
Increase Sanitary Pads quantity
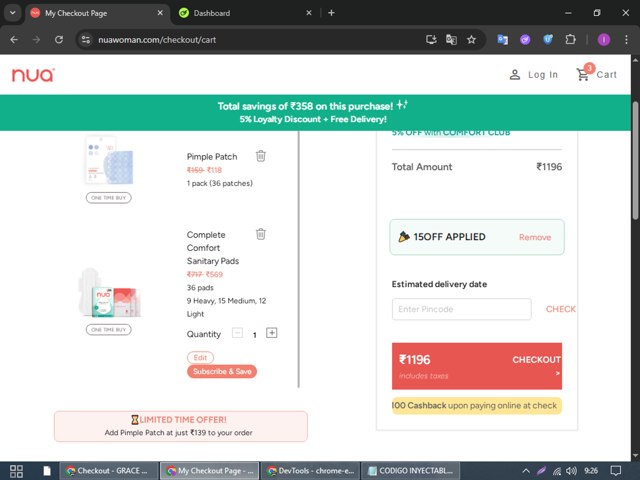click(271, 333)
